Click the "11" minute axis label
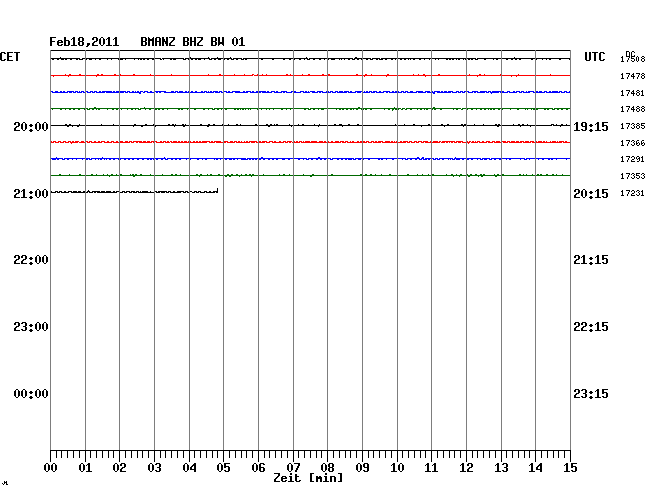650x494 pixels. pyautogui.click(x=431, y=468)
